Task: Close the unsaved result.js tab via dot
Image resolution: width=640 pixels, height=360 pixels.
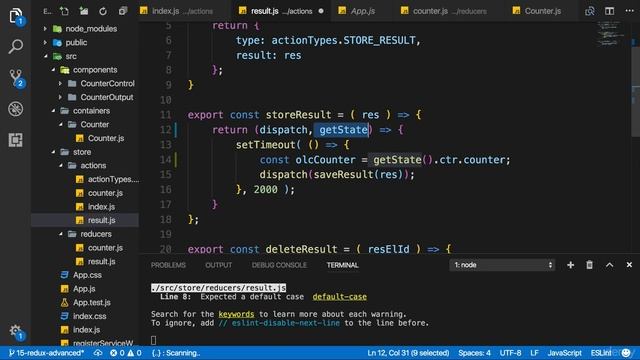Action: pos(321,11)
